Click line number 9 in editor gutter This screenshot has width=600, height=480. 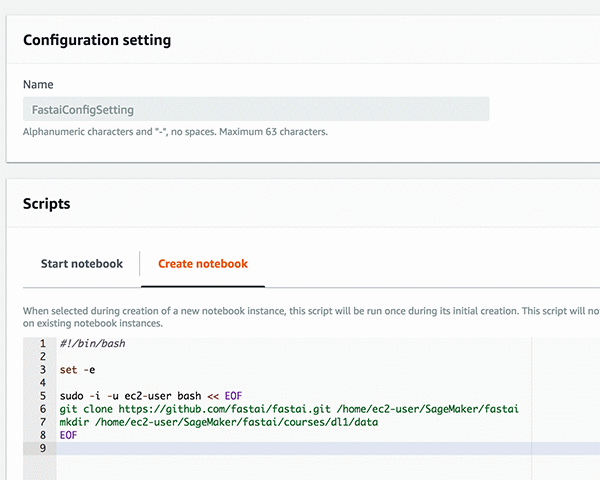(41, 448)
